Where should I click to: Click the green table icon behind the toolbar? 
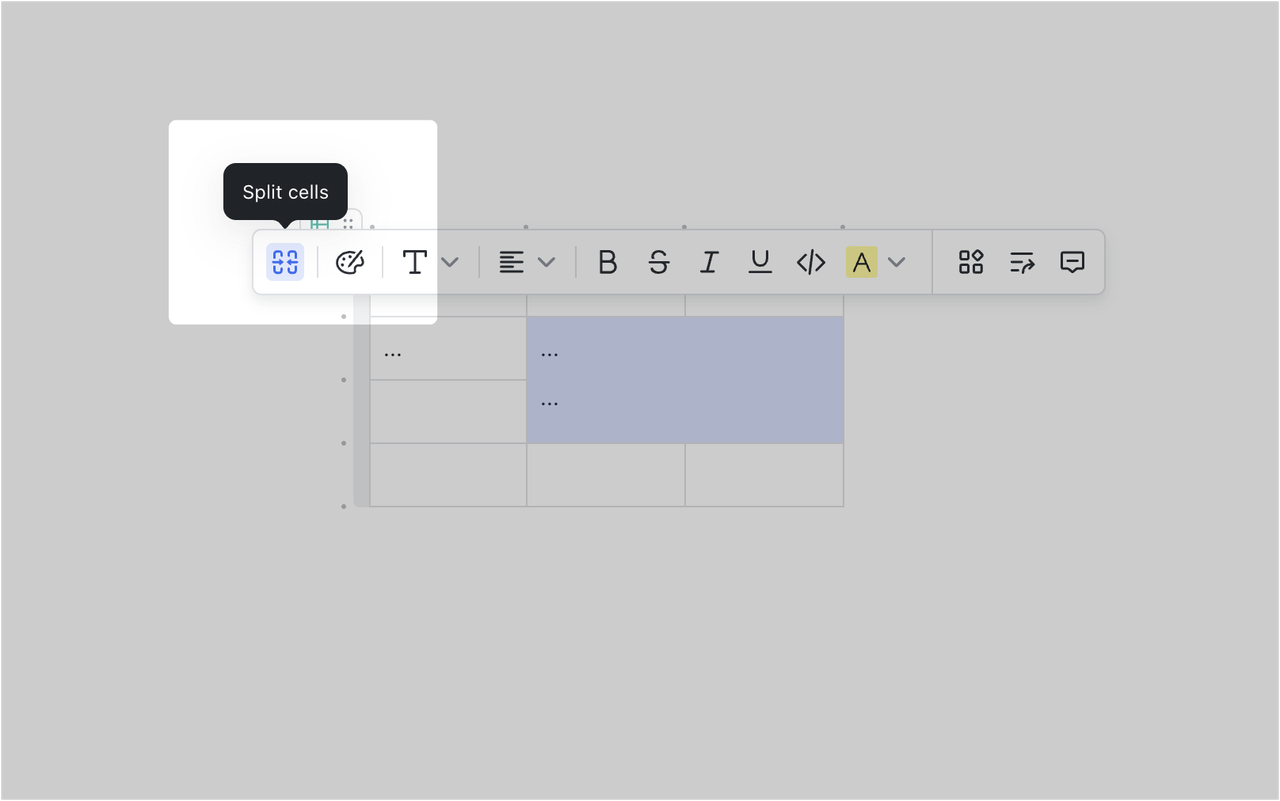pos(318,222)
